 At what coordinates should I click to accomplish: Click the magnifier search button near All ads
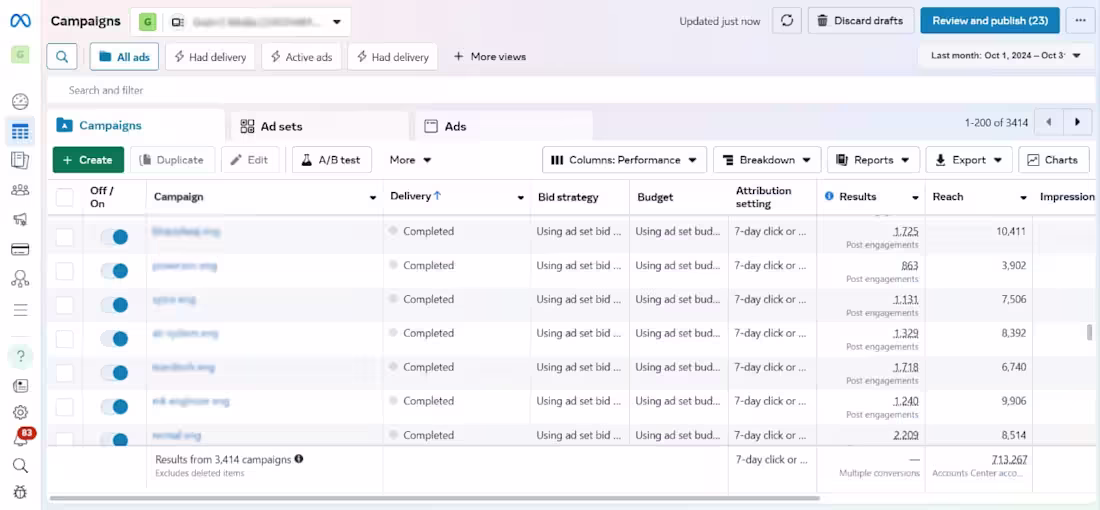[62, 57]
